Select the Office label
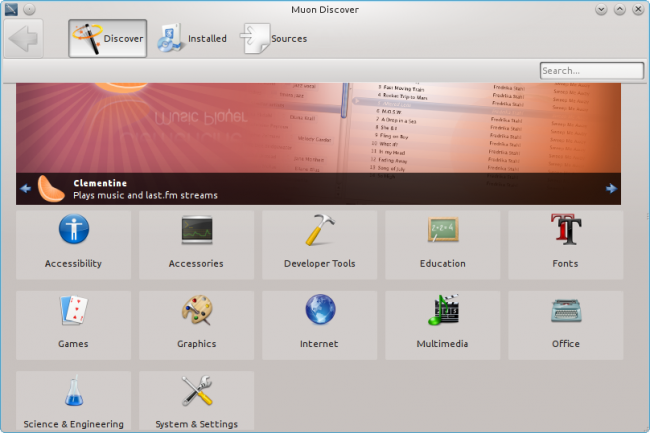The height and width of the screenshot is (433, 650). click(566, 343)
